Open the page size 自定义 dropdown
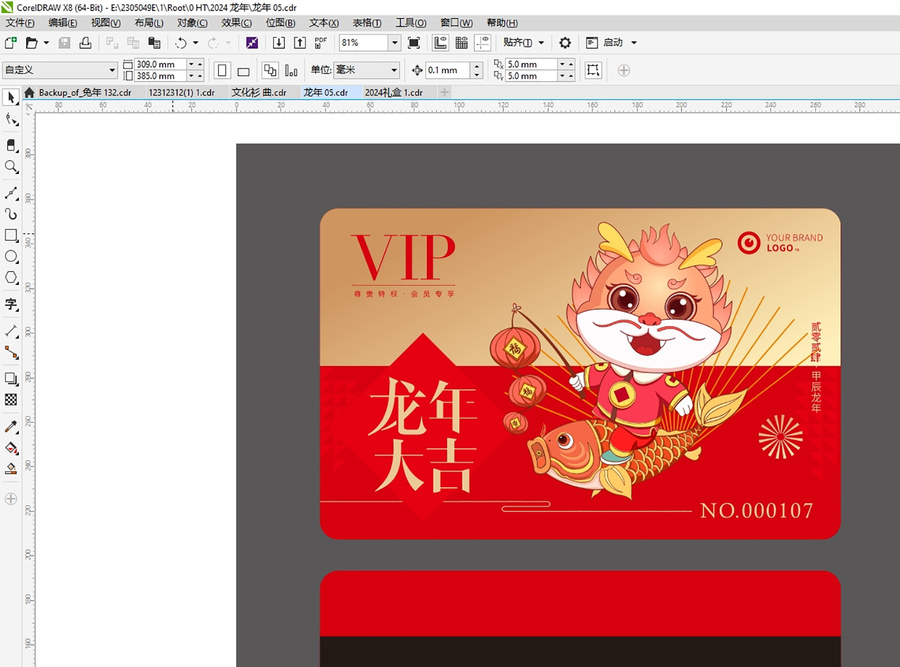This screenshot has height=667, width=900. click(x=112, y=70)
